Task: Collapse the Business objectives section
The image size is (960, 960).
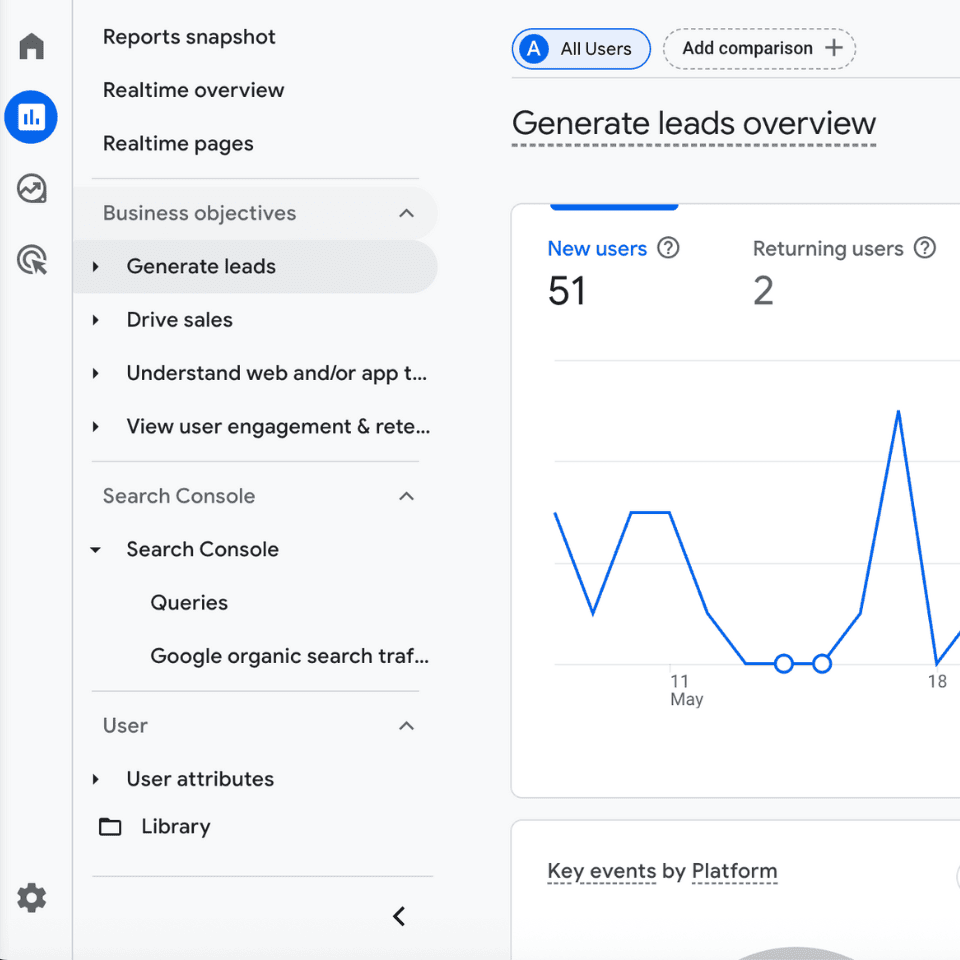Action: [406, 213]
